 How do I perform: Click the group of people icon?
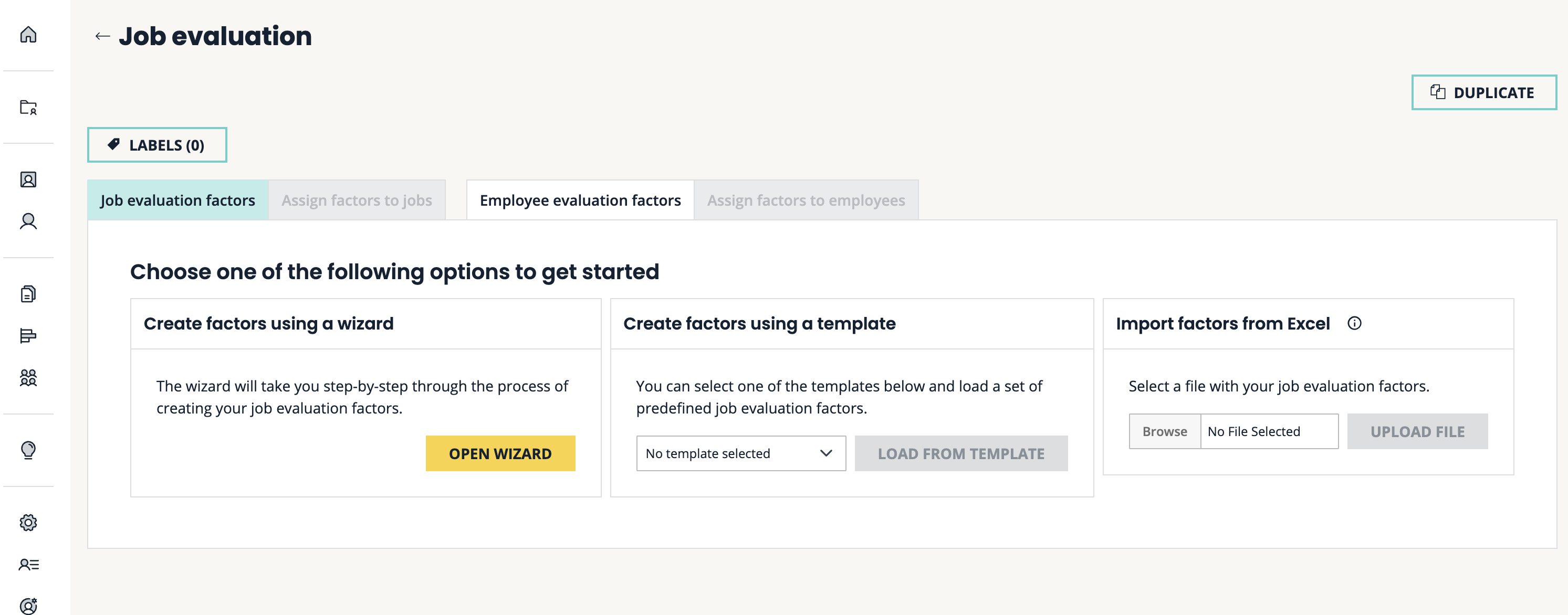(x=28, y=378)
